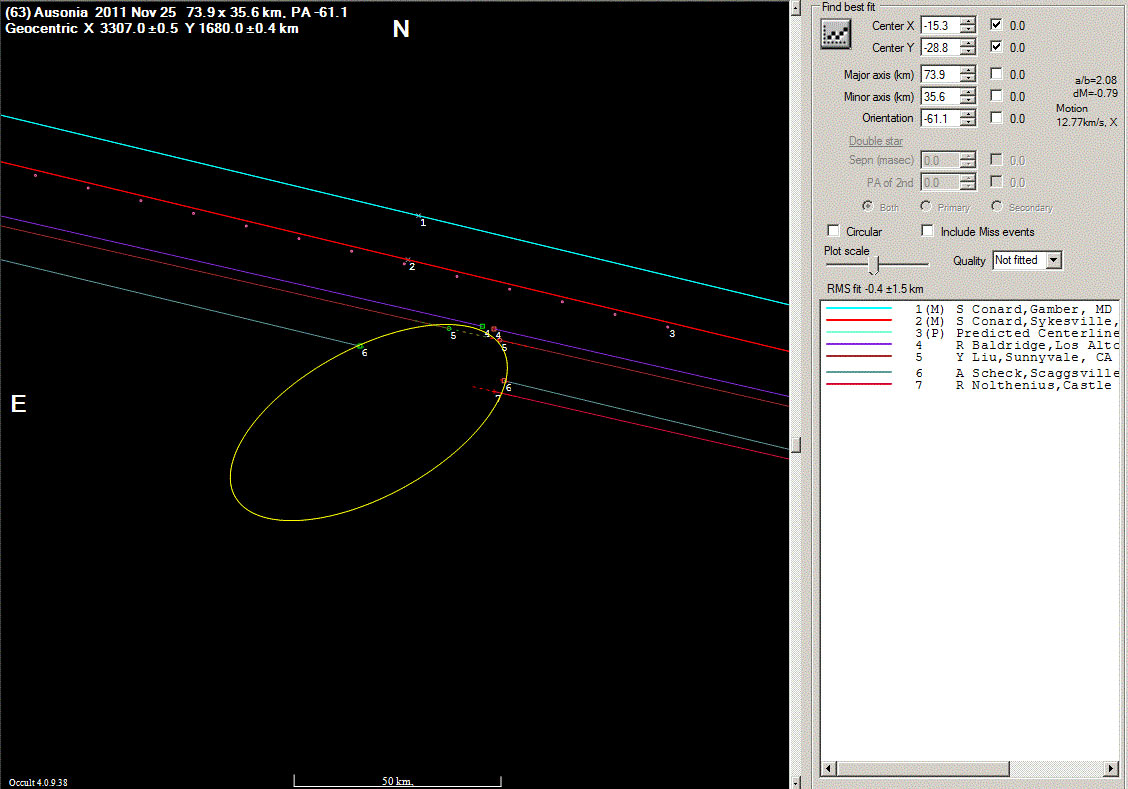Enable the Major axis fit checkbox

(996, 73)
